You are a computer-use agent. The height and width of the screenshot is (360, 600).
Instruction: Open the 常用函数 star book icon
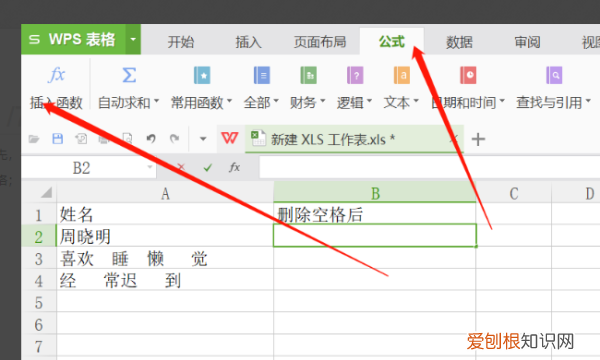(x=202, y=75)
